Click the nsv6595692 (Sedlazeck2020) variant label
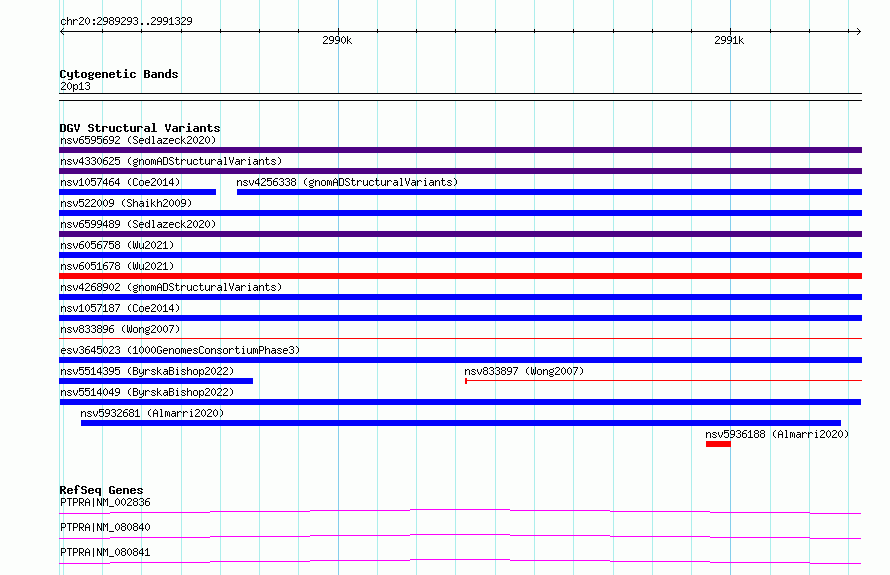Image resolution: width=890 pixels, height=575 pixels. [138, 140]
